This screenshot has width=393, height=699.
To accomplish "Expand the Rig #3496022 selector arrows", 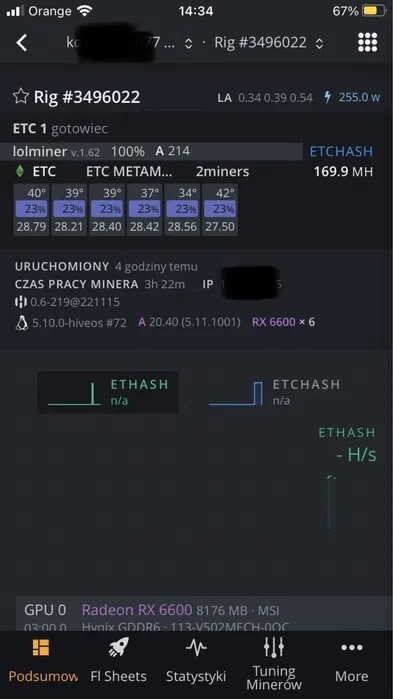I will 319,43.
